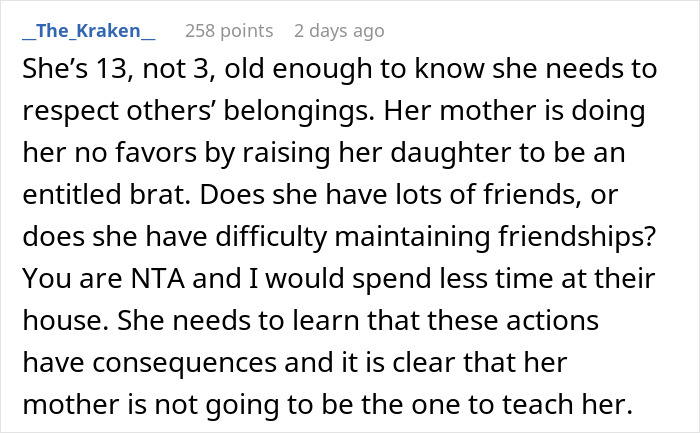
Task: Click the '2 days ago' timestamp
Action: click(x=339, y=31)
